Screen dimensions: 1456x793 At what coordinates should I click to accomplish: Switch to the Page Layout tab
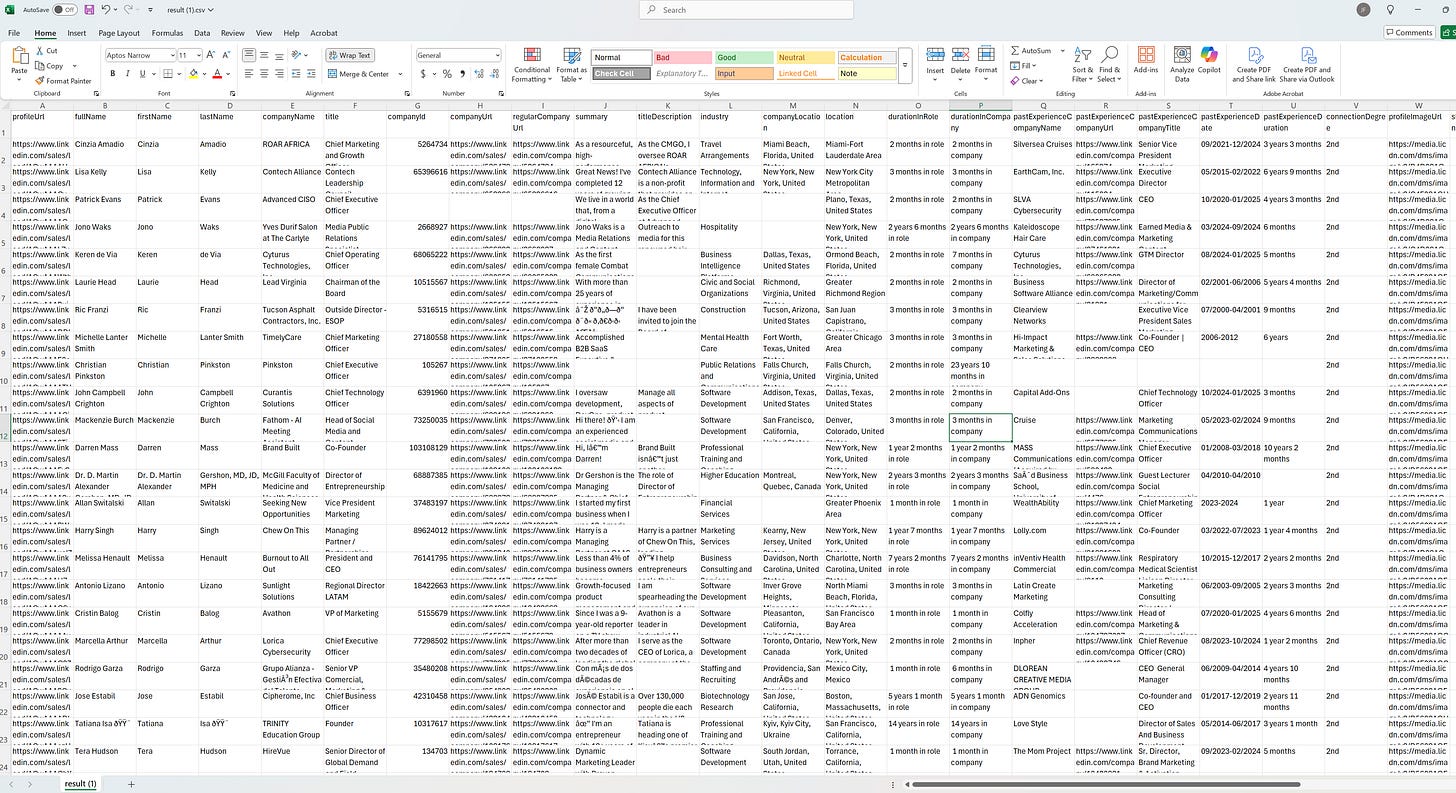[119, 33]
